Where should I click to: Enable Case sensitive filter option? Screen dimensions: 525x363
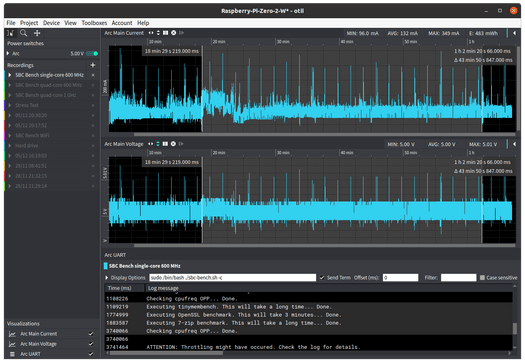click(482, 278)
